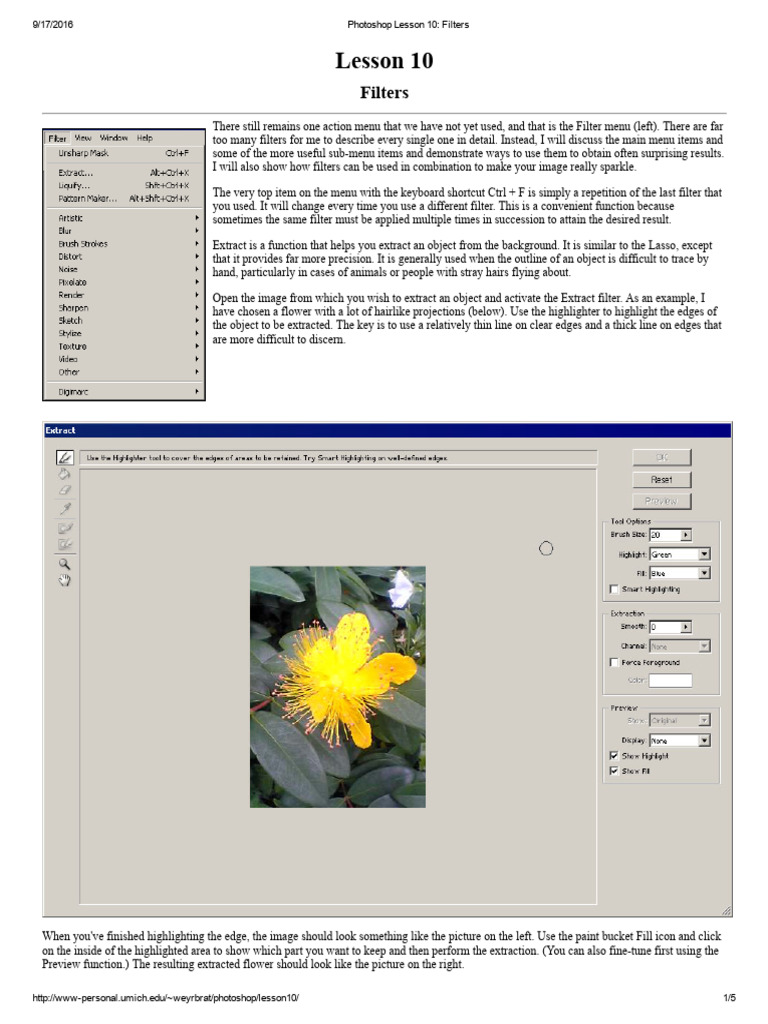Screen dimensions: 768x1024
Task: Click the yellow flower preview image
Action: (338, 687)
